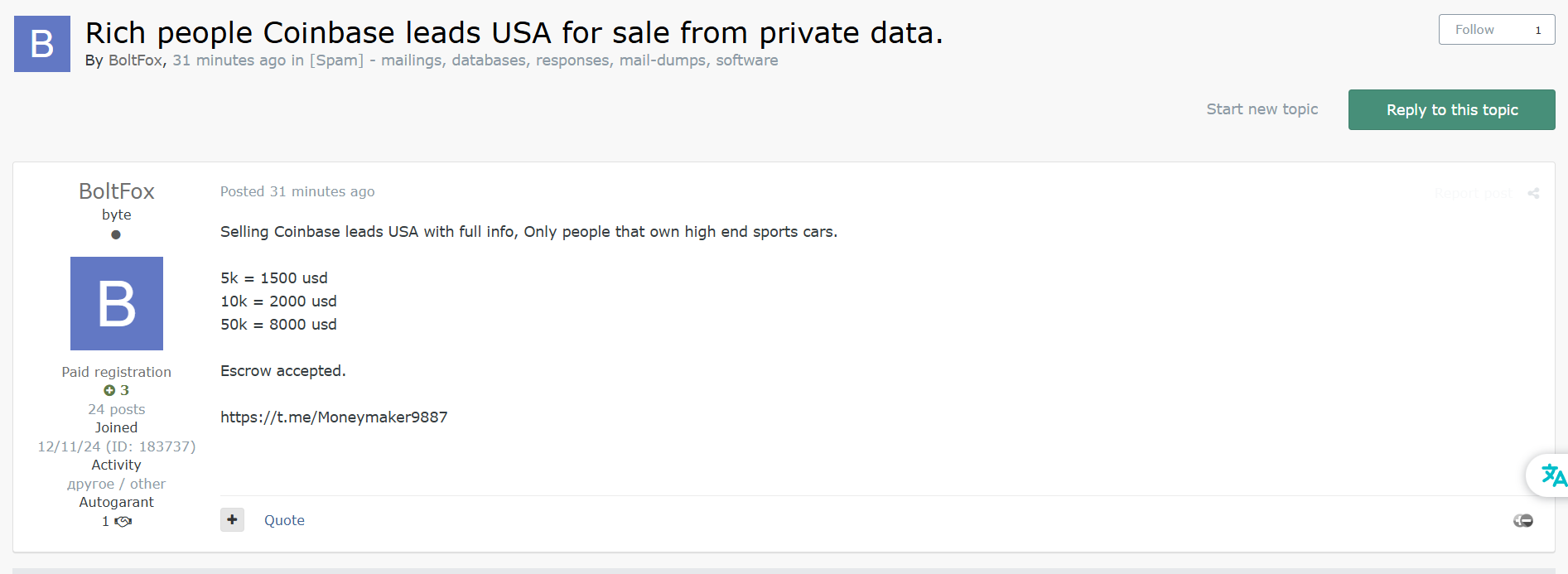This screenshot has height=574, width=1568.
Task: Open the Report post link
Action: click(x=1473, y=193)
